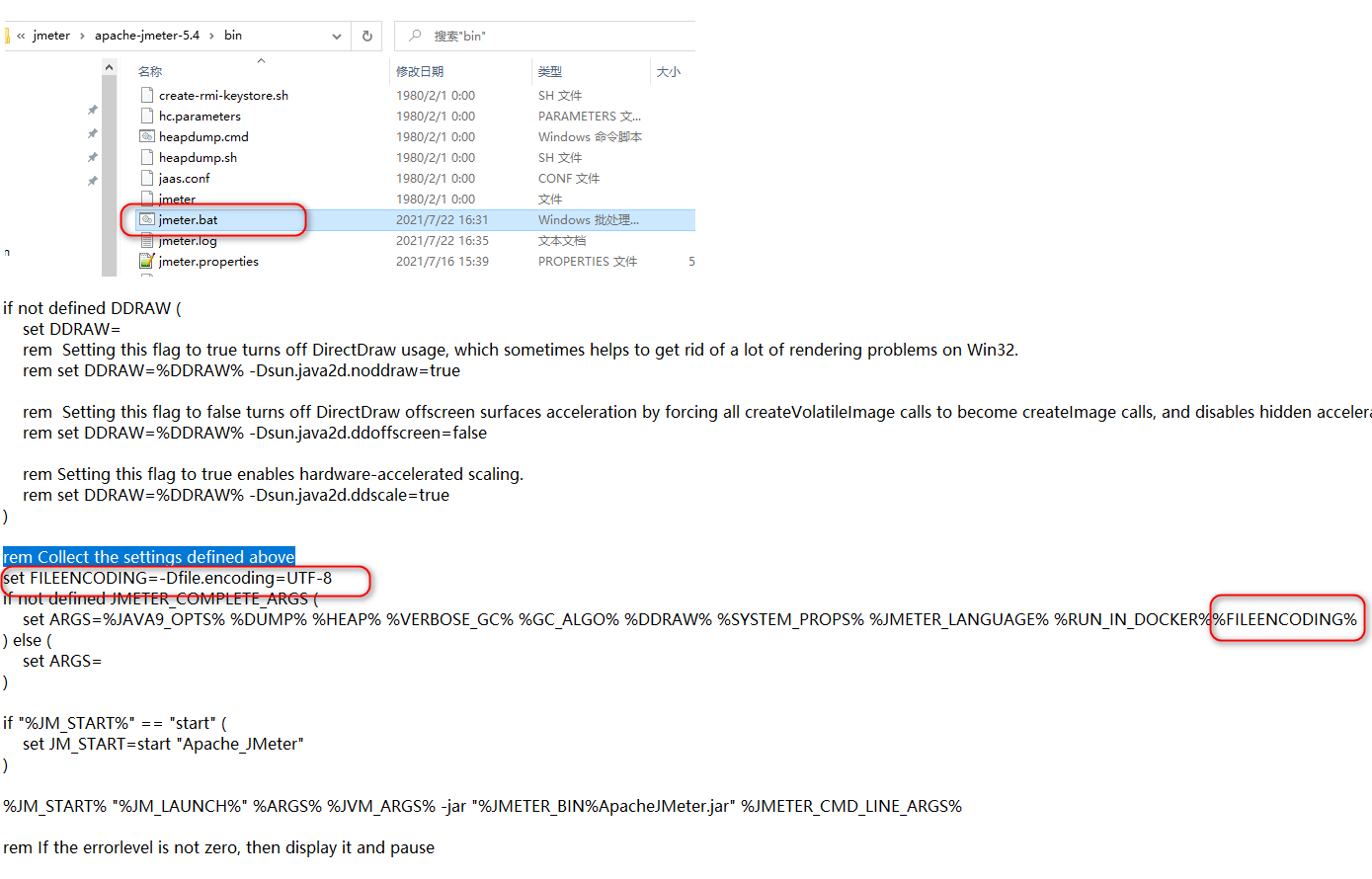This screenshot has width=1372, height=879.
Task: Click the sort arrow above the 名称 column
Action: [x=261, y=59]
